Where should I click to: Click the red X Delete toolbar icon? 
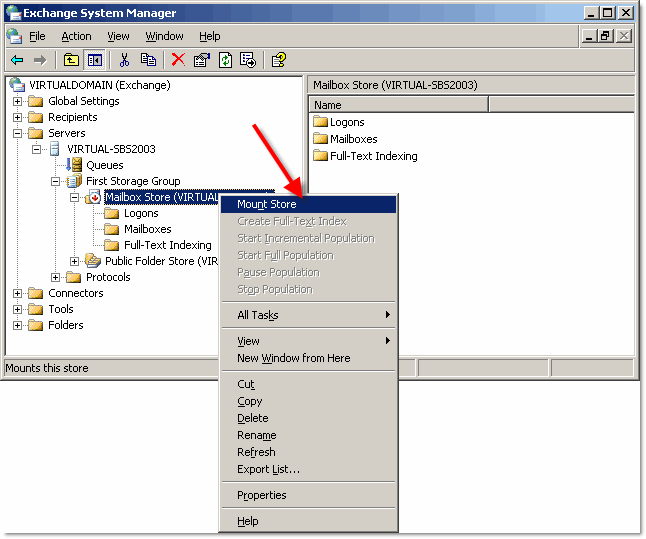pyautogui.click(x=178, y=60)
